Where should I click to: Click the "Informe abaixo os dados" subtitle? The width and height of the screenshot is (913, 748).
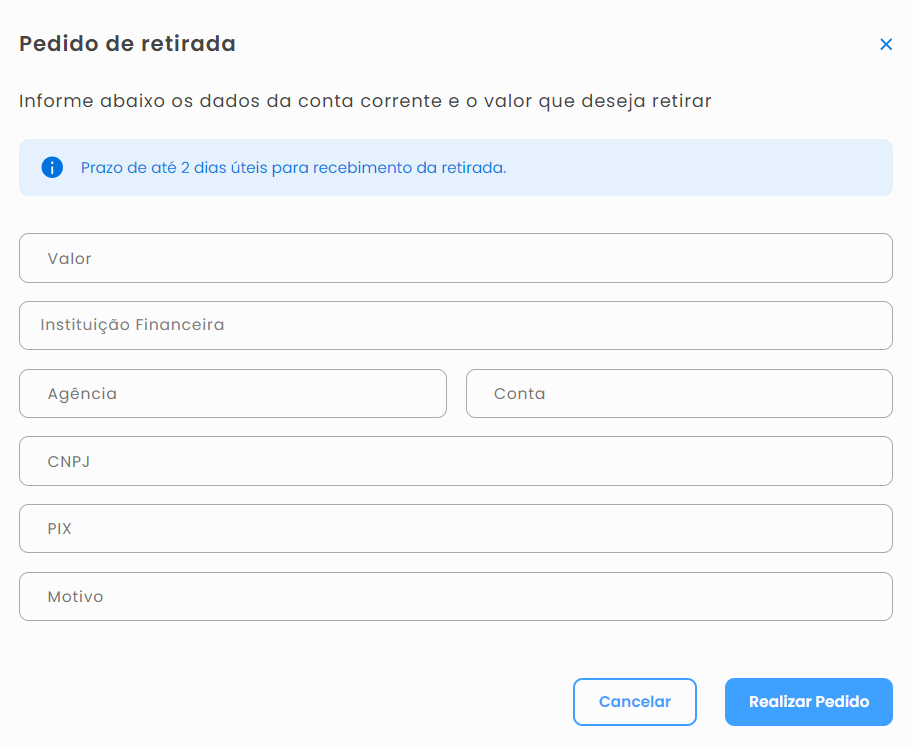click(365, 101)
